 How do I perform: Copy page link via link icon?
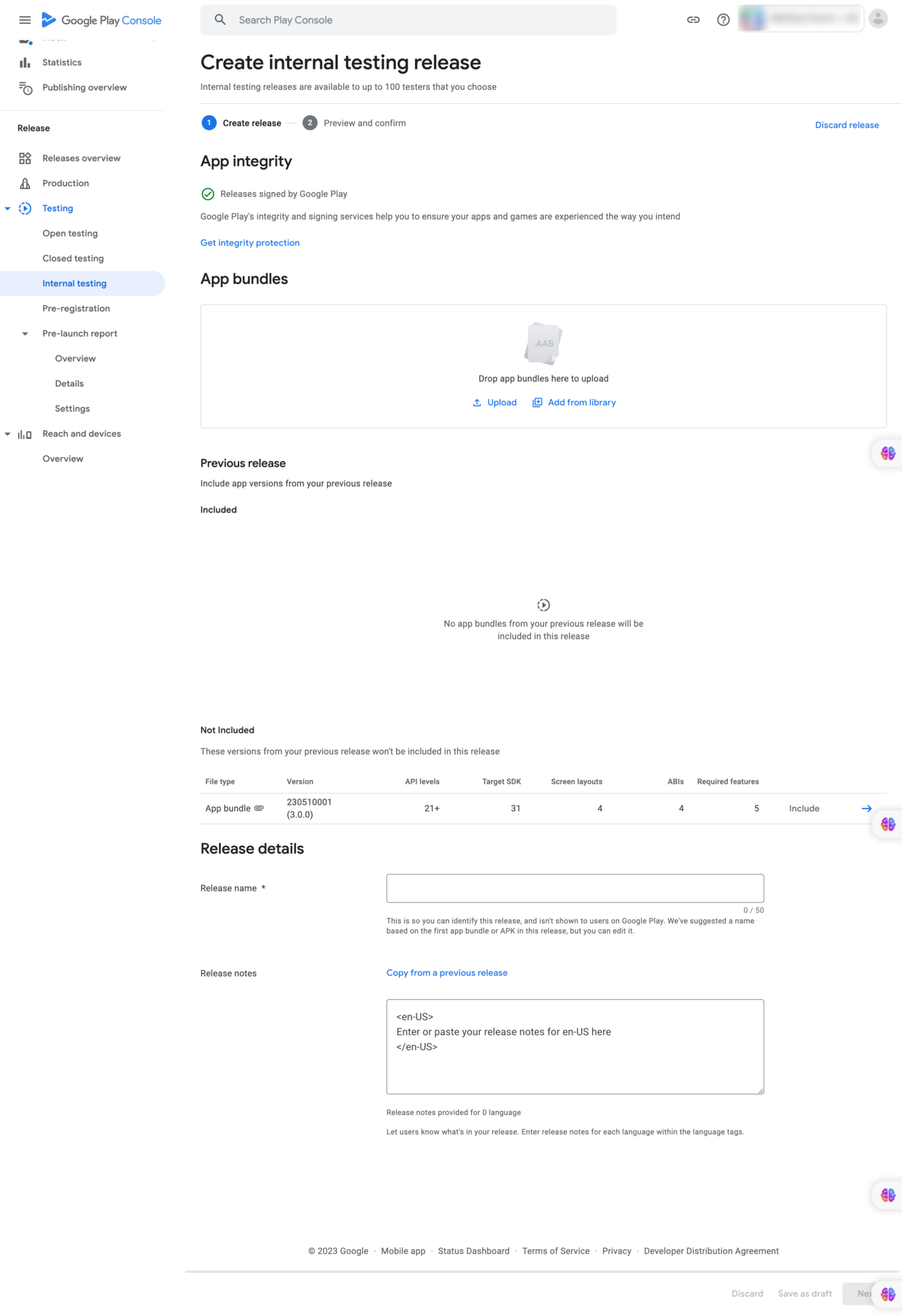tap(693, 20)
